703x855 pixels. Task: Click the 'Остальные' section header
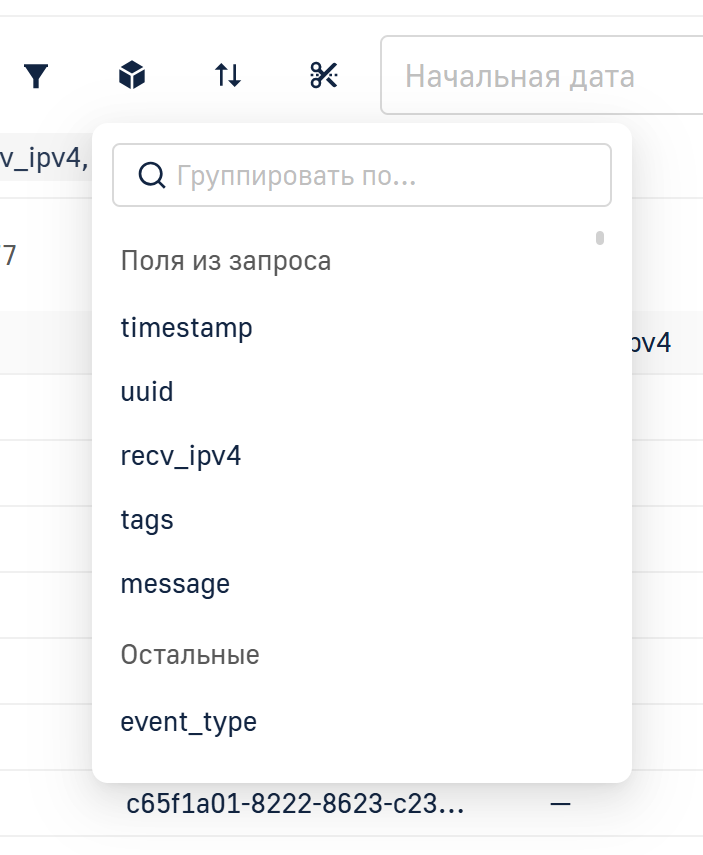pyautogui.click(x=190, y=655)
